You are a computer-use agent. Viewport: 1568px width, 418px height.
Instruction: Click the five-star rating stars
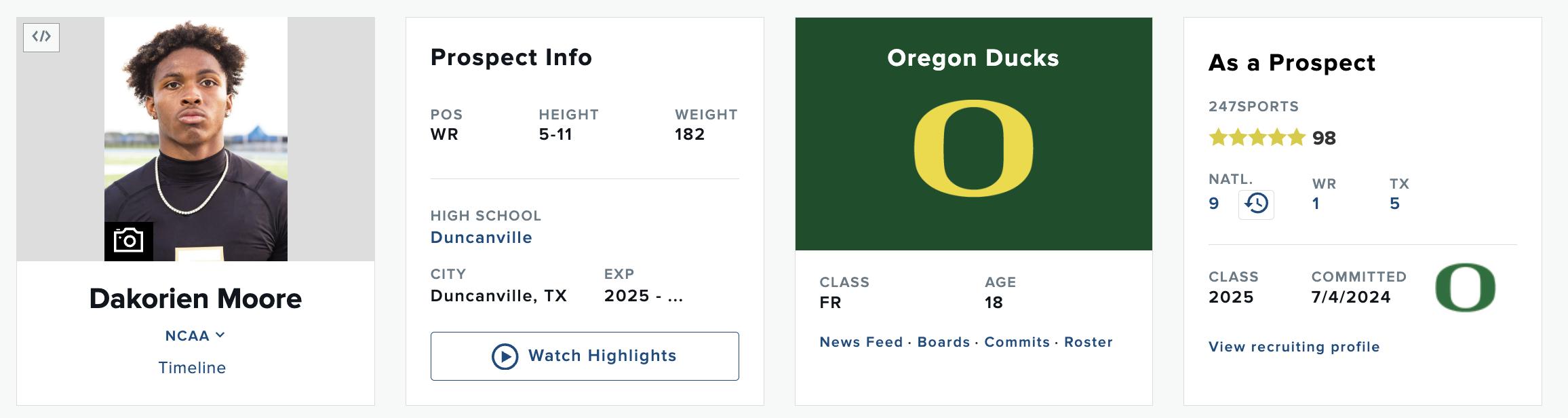tap(1257, 138)
